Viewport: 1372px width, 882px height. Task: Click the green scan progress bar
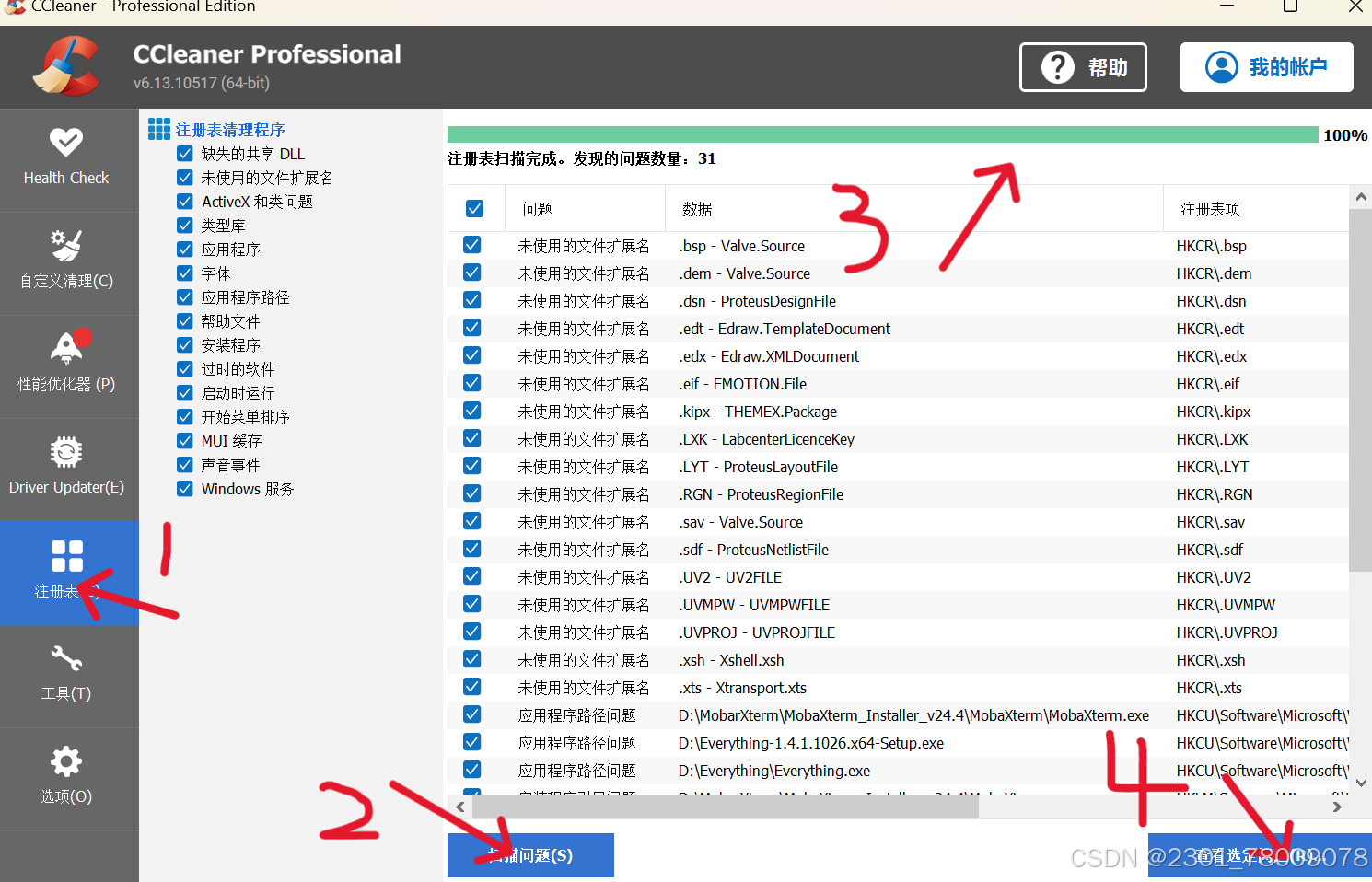point(883,134)
